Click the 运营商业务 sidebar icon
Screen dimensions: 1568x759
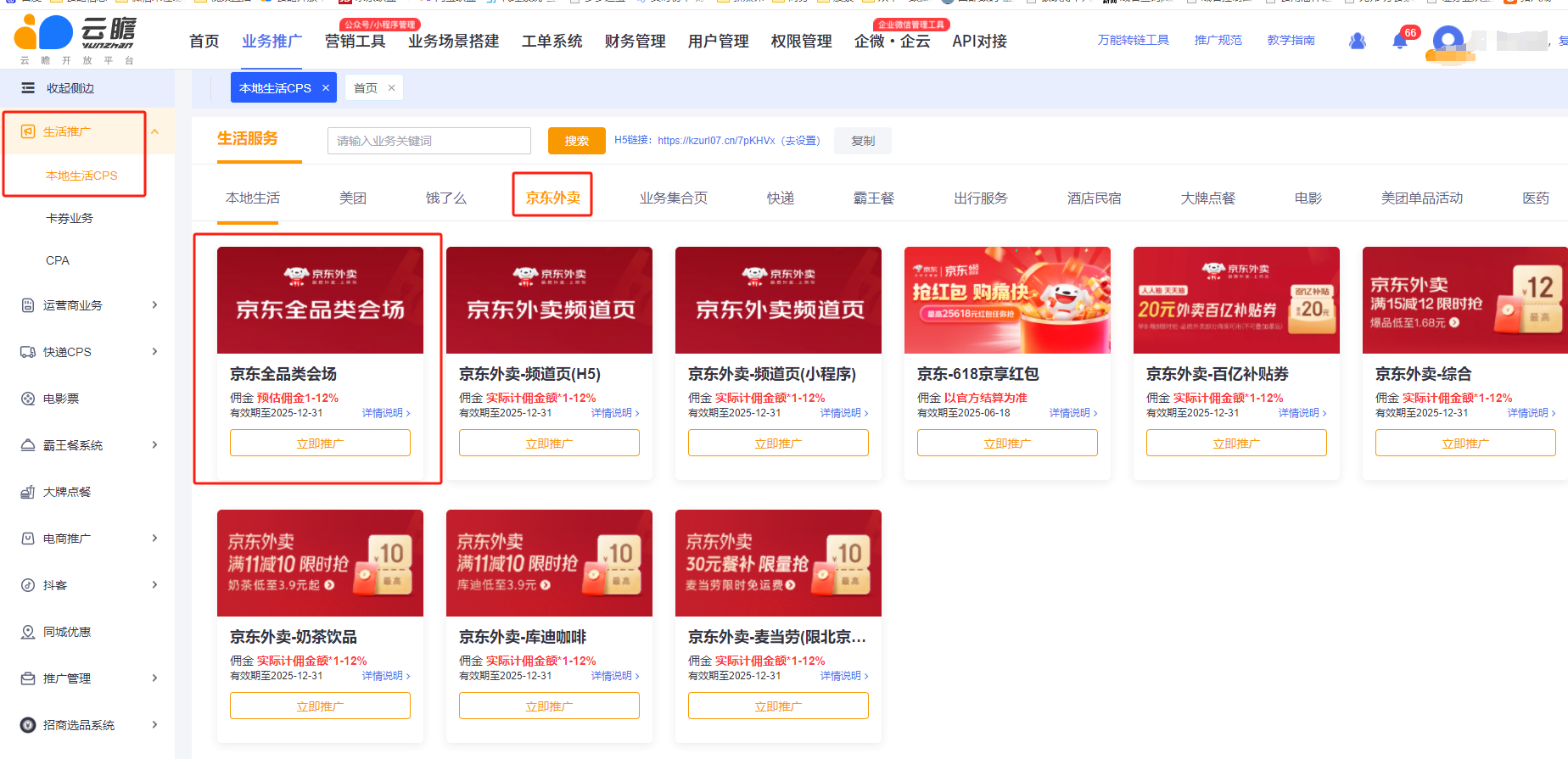point(28,305)
